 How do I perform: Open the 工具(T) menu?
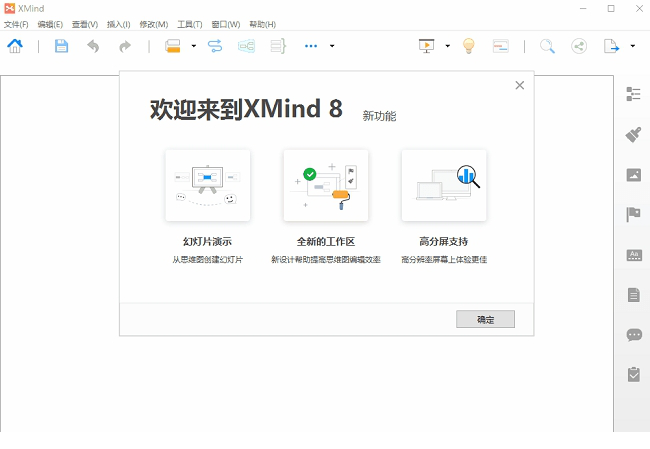(x=189, y=24)
